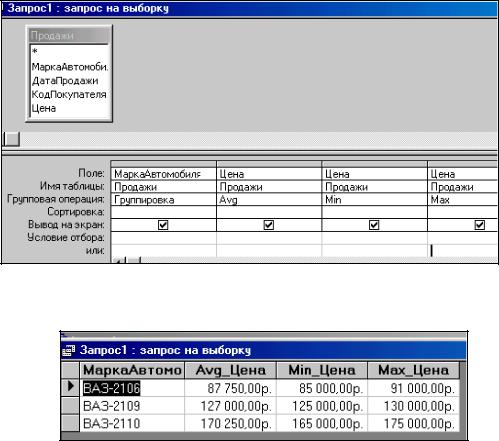Click the МаркаАвтомо column header in results

132,370
